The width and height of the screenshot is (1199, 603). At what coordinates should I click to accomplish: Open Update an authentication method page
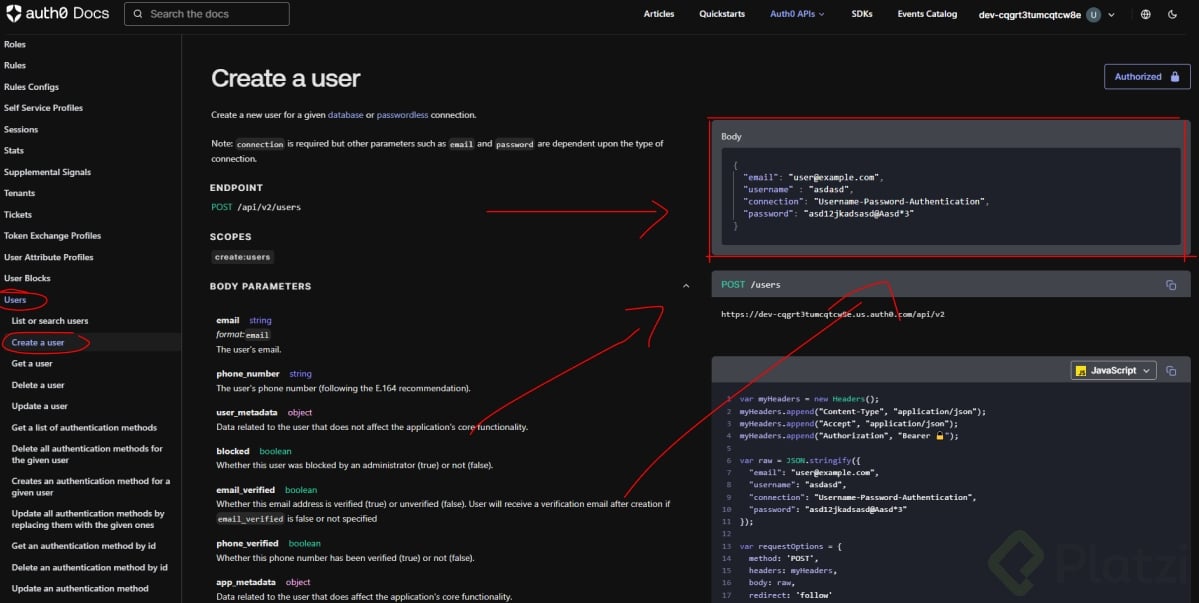coord(80,588)
